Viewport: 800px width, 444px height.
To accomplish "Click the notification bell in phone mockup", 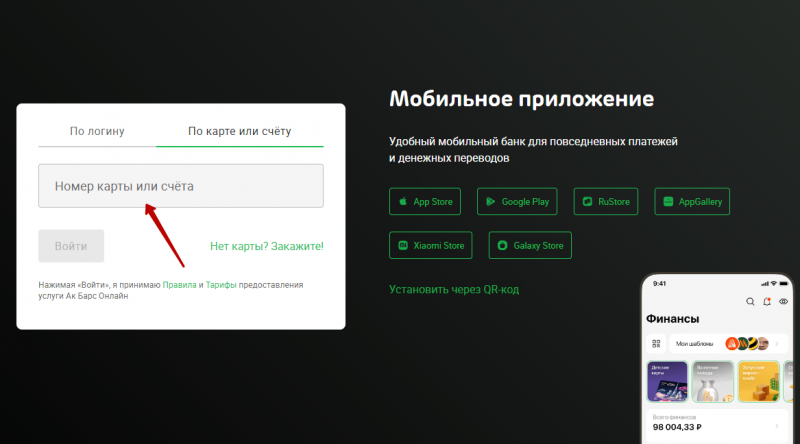I will [x=767, y=301].
